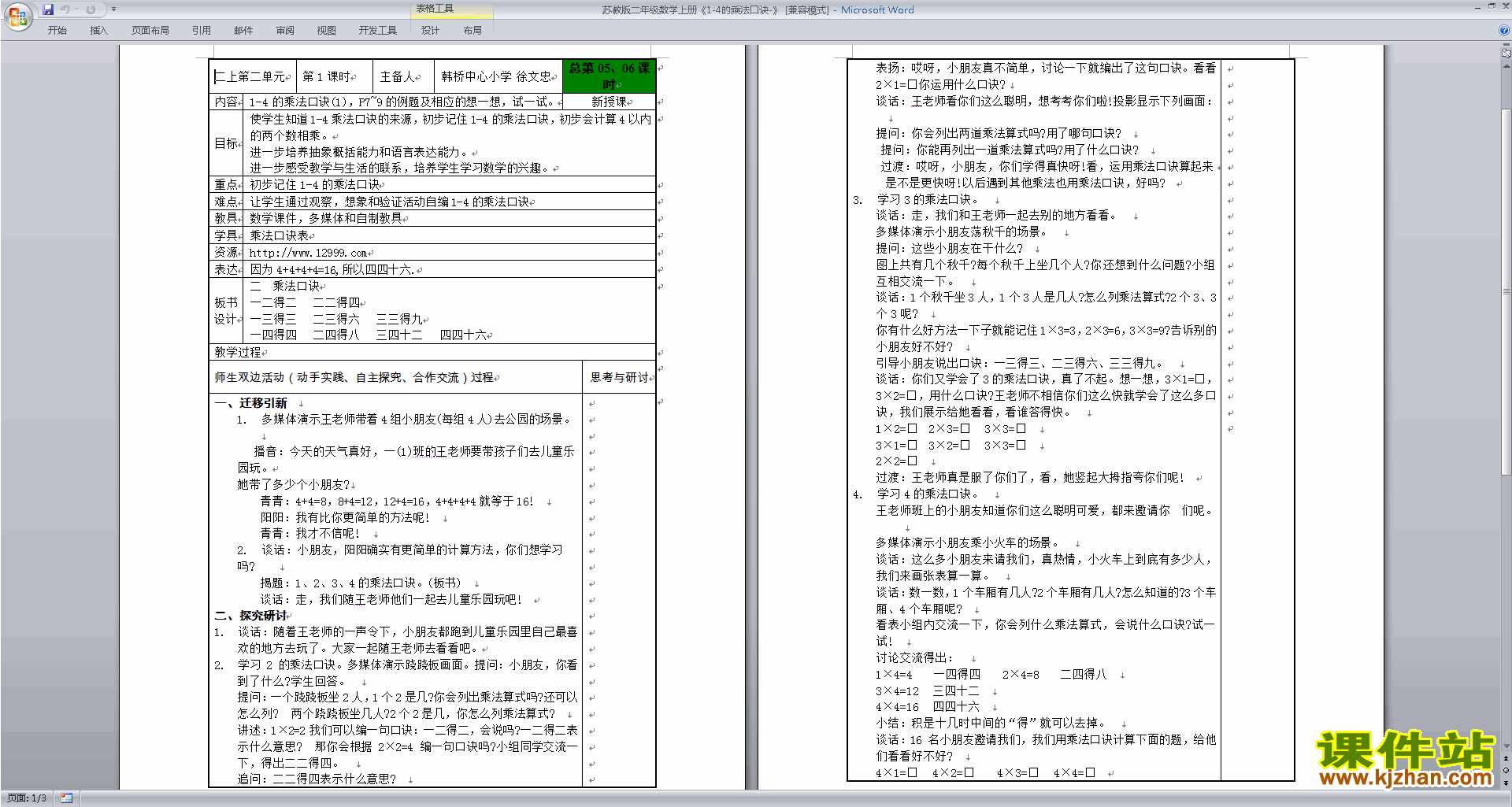Image resolution: width=1512 pixels, height=807 pixels.
Task: Open the 视图 ribbon tab
Action: click(327, 31)
